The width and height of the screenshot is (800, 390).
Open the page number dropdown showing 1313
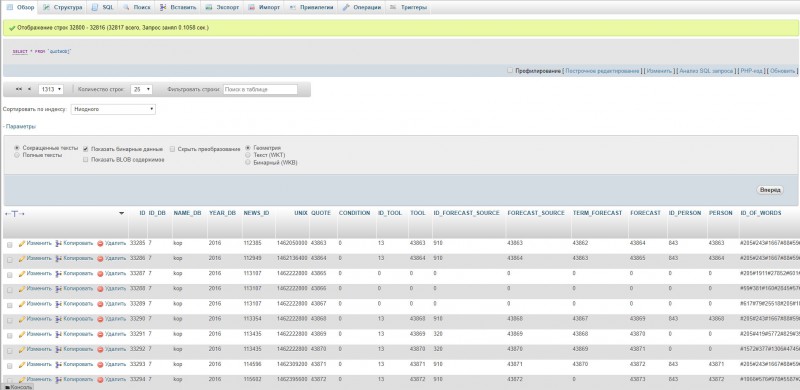[x=51, y=89]
